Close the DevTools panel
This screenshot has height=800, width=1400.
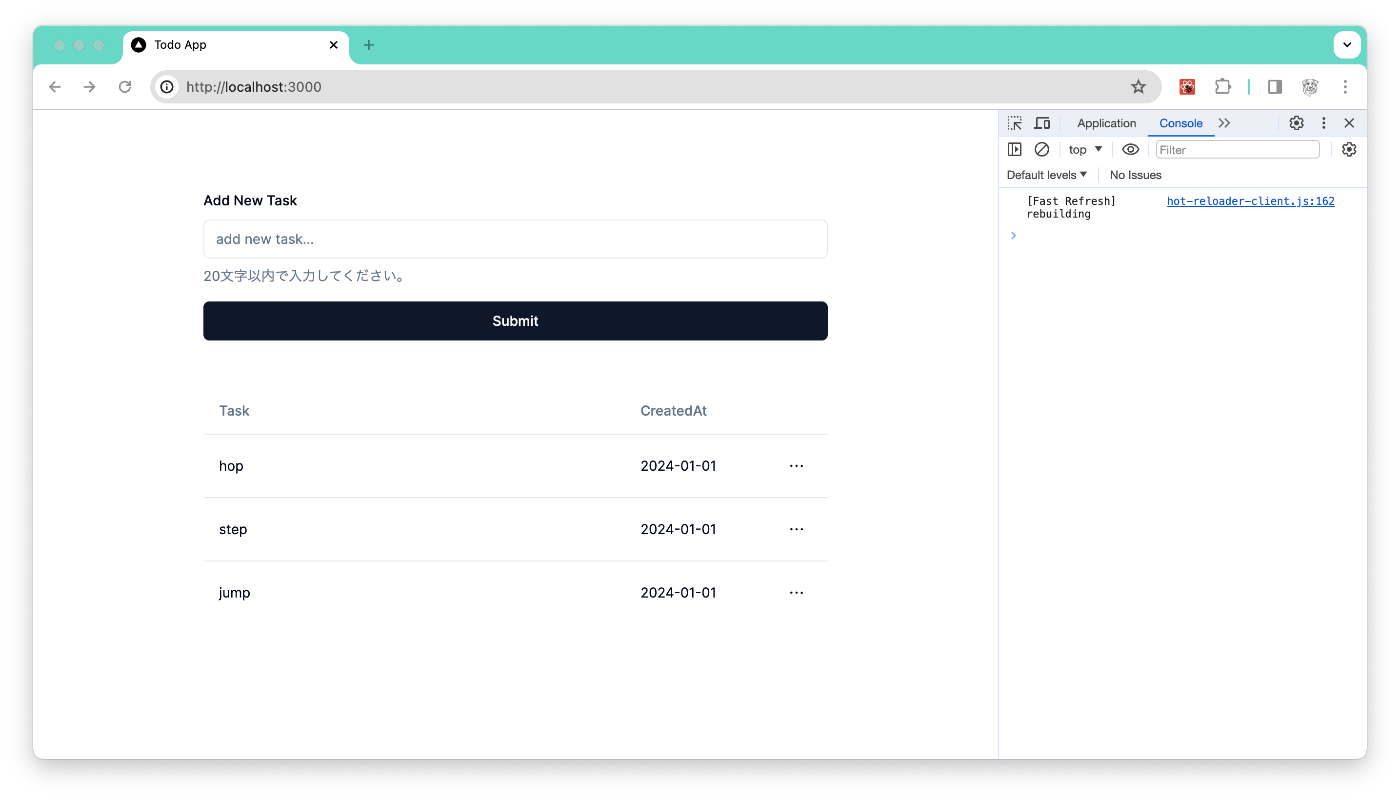click(x=1349, y=123)
